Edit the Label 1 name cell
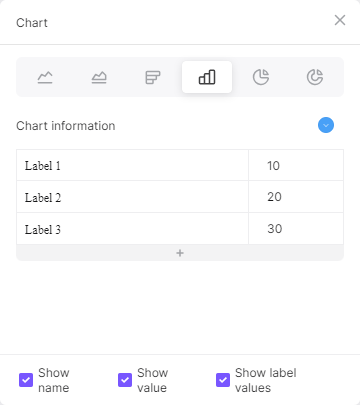 (x=133, y=165)
